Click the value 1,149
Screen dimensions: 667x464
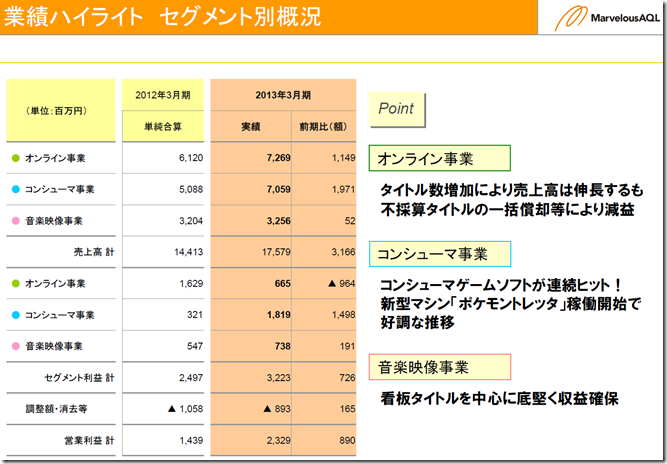point(344,158)
